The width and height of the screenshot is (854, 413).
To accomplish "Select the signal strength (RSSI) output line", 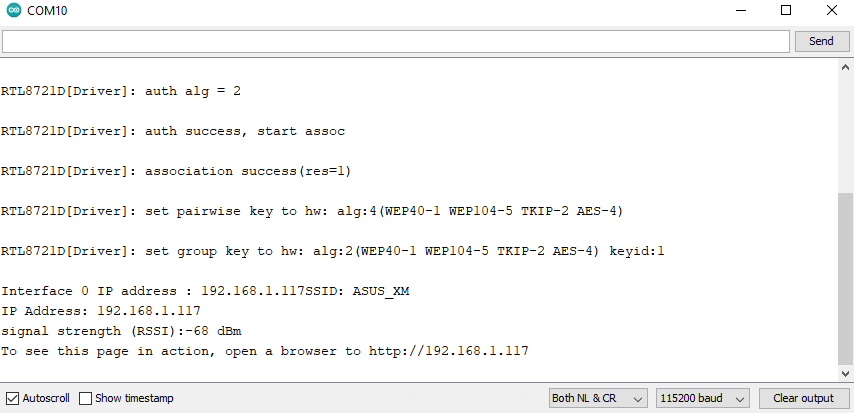I will 121,331.
